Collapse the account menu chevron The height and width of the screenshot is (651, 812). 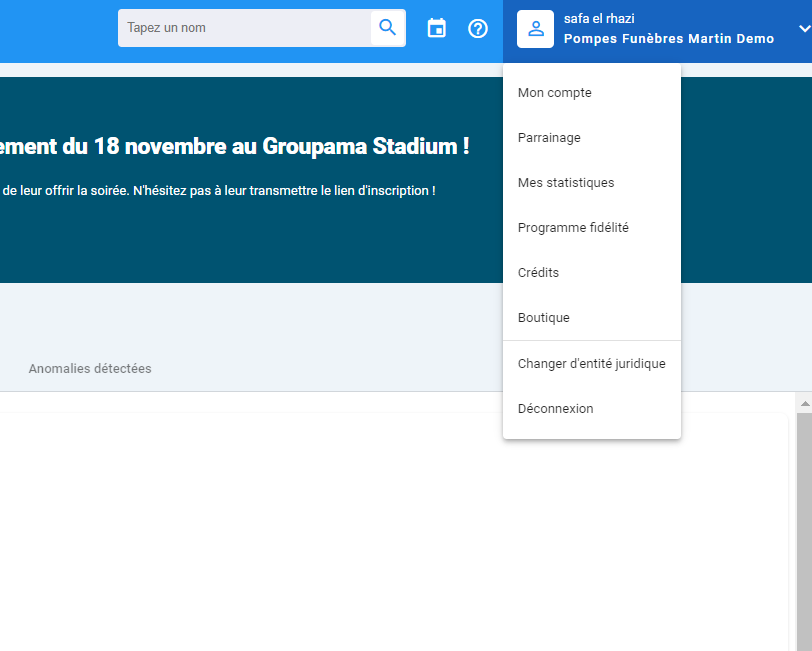pos(804,28)
